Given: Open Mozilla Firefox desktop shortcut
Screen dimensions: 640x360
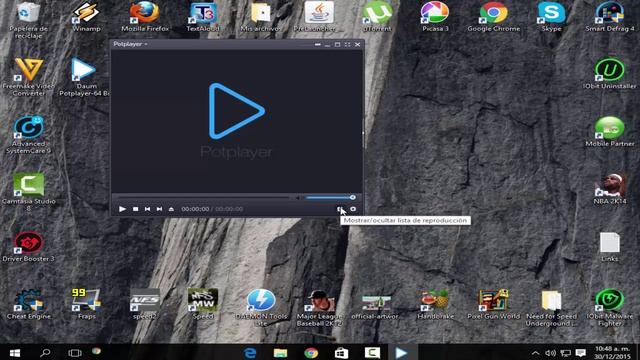Looking at the screenshot, I should tap(145, 17).
